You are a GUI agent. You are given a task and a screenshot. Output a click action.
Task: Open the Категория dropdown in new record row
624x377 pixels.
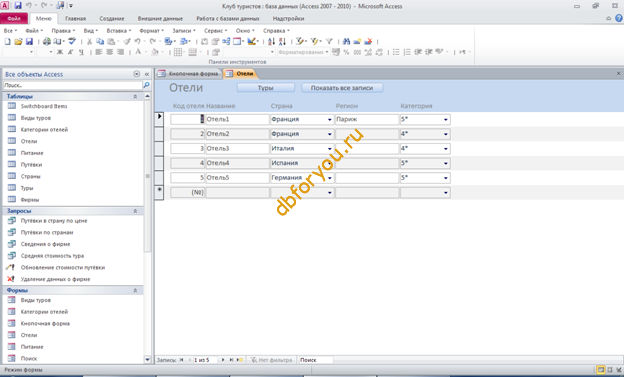point(446,193)
